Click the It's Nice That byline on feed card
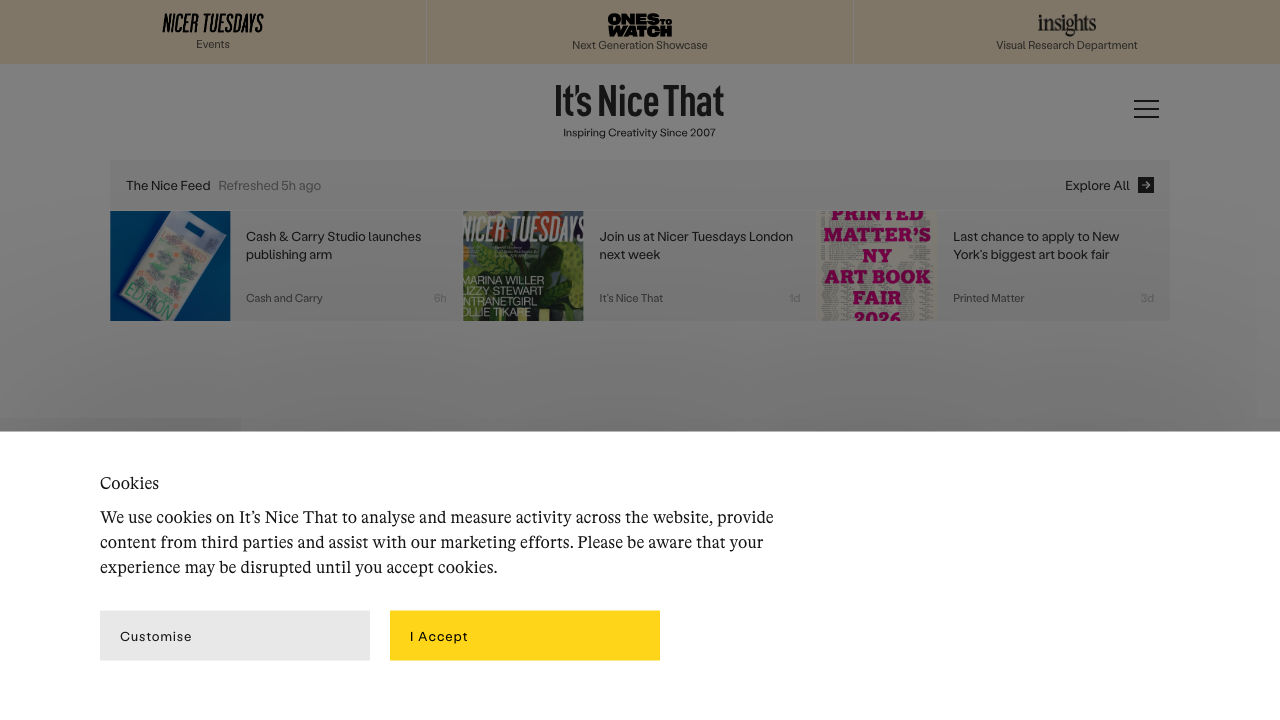Image resolution: width=1280 pixels, height=720 pixels. [631, 296]
